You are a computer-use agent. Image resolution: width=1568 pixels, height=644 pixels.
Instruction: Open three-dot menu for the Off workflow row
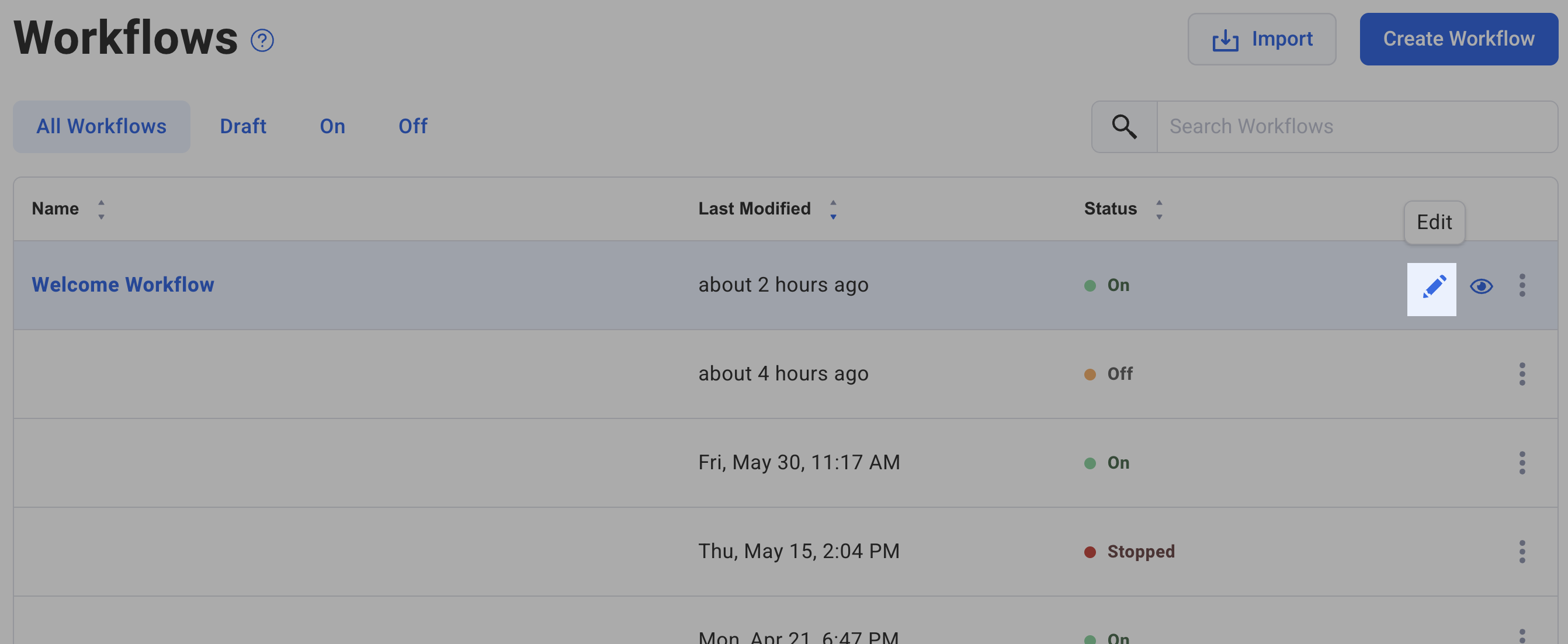coord(1522,374)
